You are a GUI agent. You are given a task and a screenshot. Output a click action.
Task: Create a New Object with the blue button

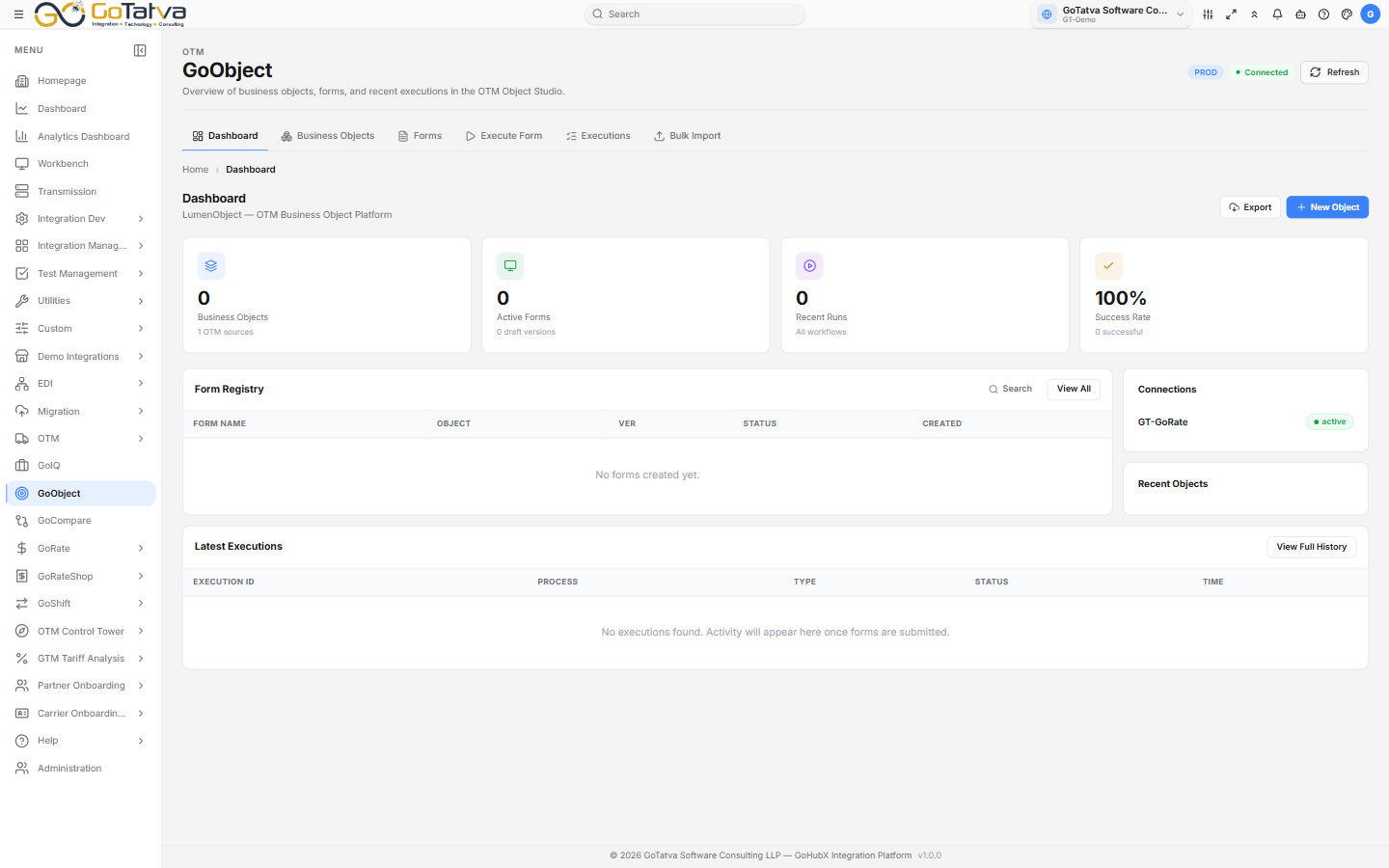(x=1327, y=207)
